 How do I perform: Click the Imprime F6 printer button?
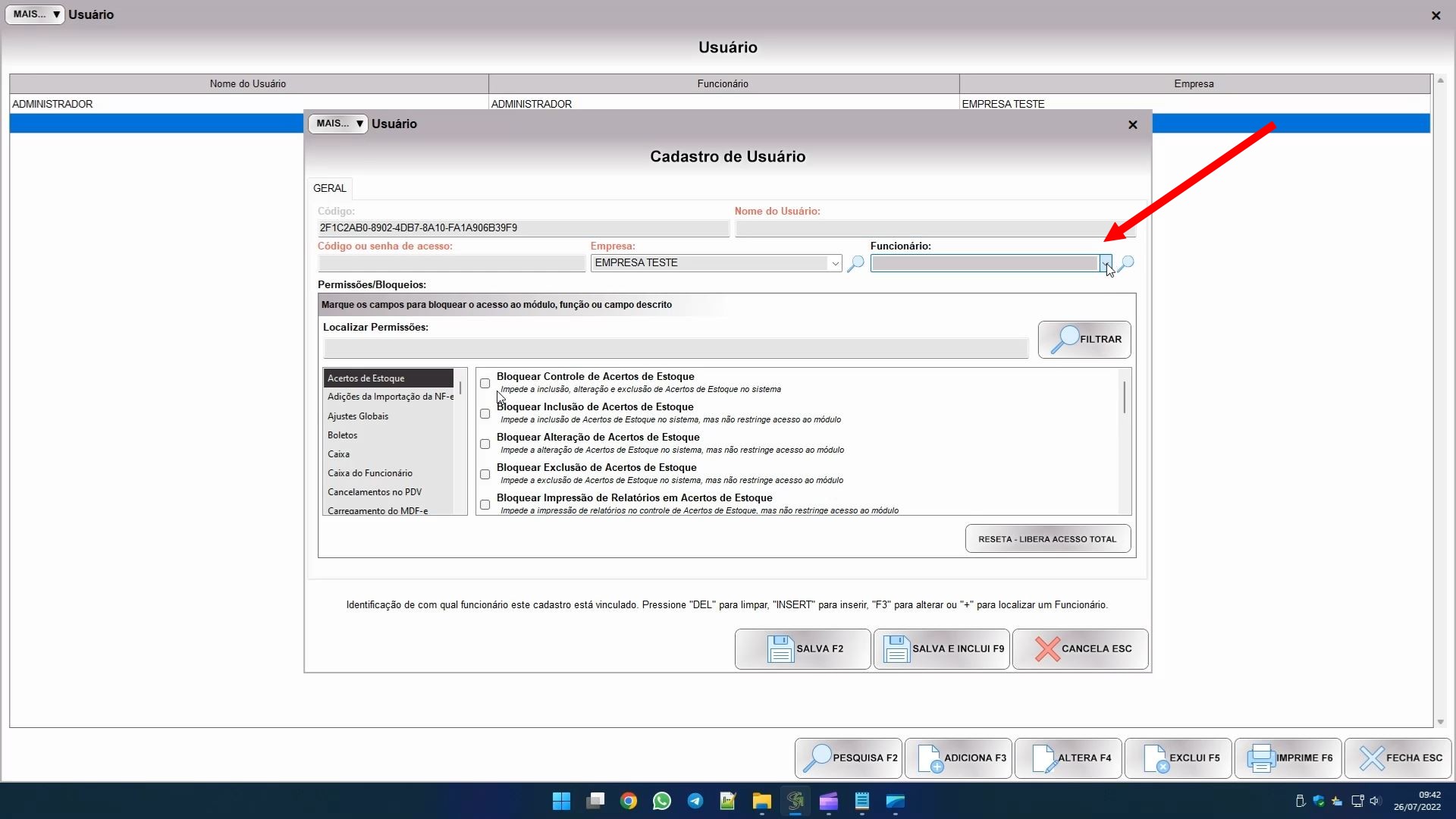click(1288, 758)
